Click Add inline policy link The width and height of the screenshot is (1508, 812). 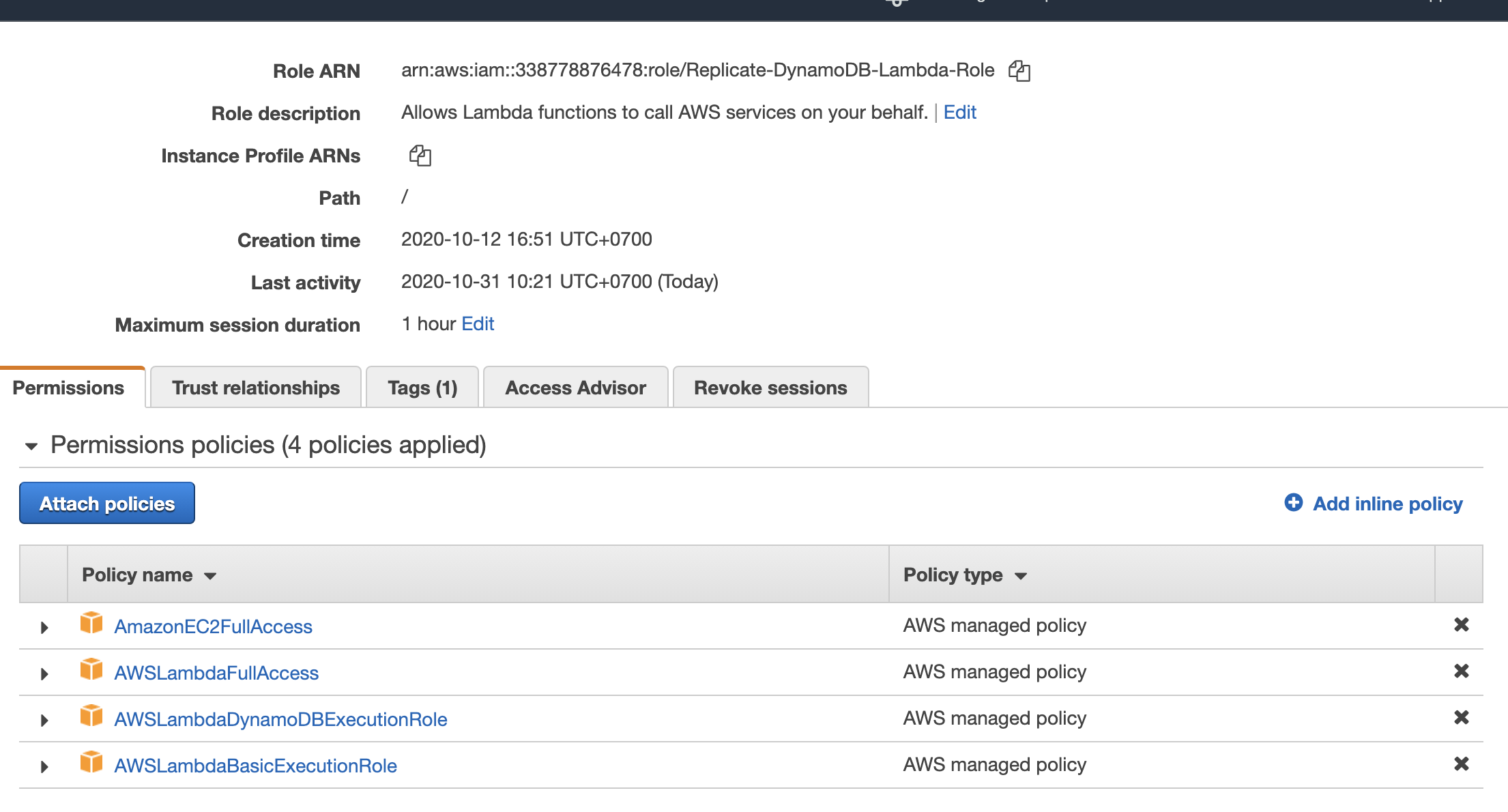click(1387, 504)
